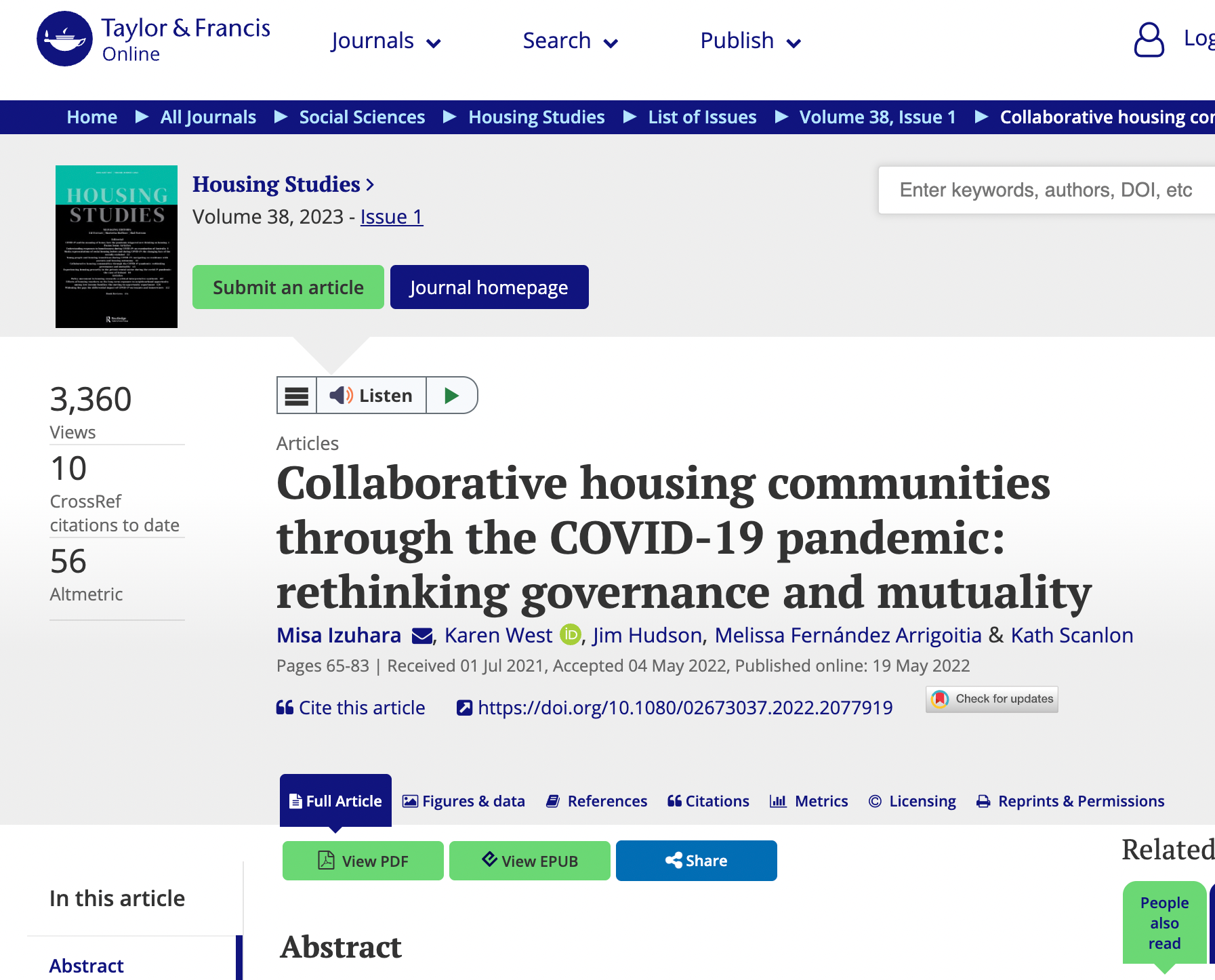
Task: Click the 10 CrossRef citations count
Action: 68,468
